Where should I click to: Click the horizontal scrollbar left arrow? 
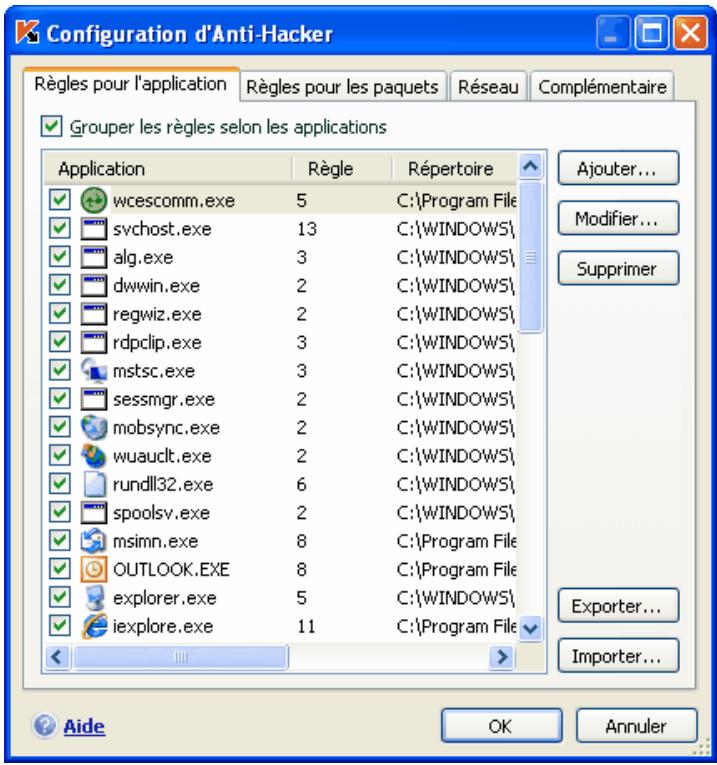click(x=58, y=657)
